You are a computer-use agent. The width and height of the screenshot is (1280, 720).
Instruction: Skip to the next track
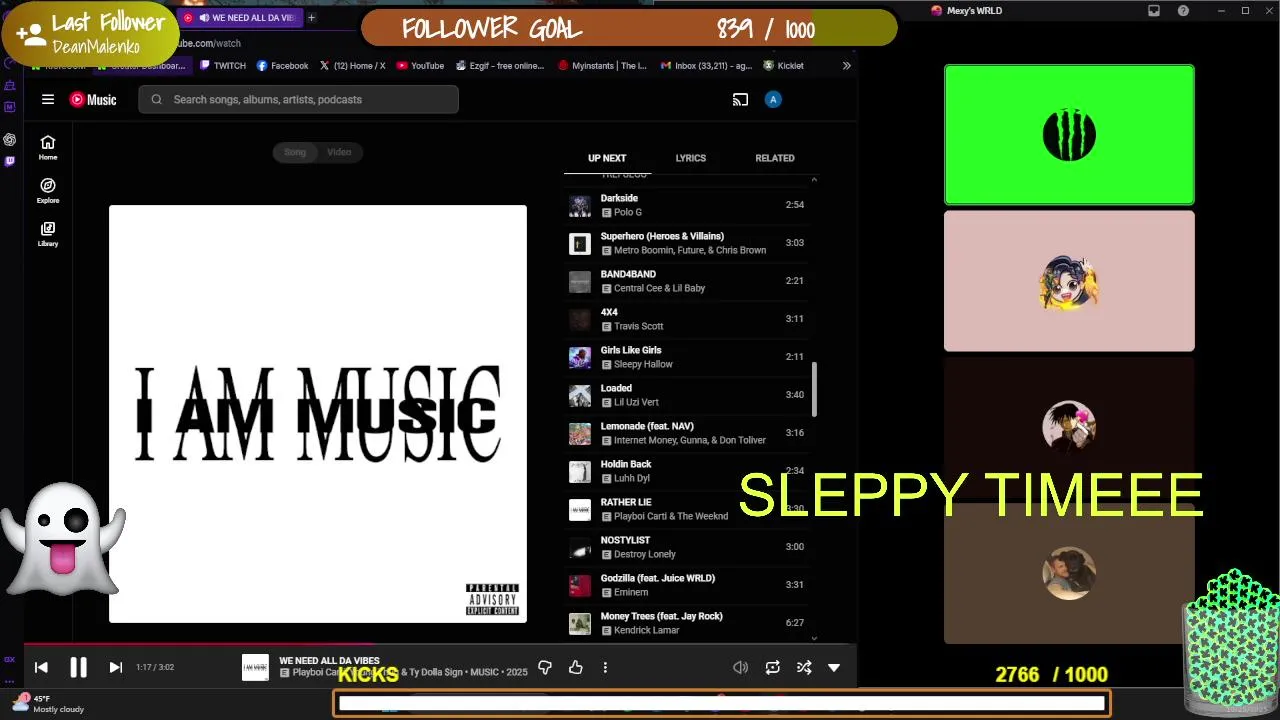[115, 667]
